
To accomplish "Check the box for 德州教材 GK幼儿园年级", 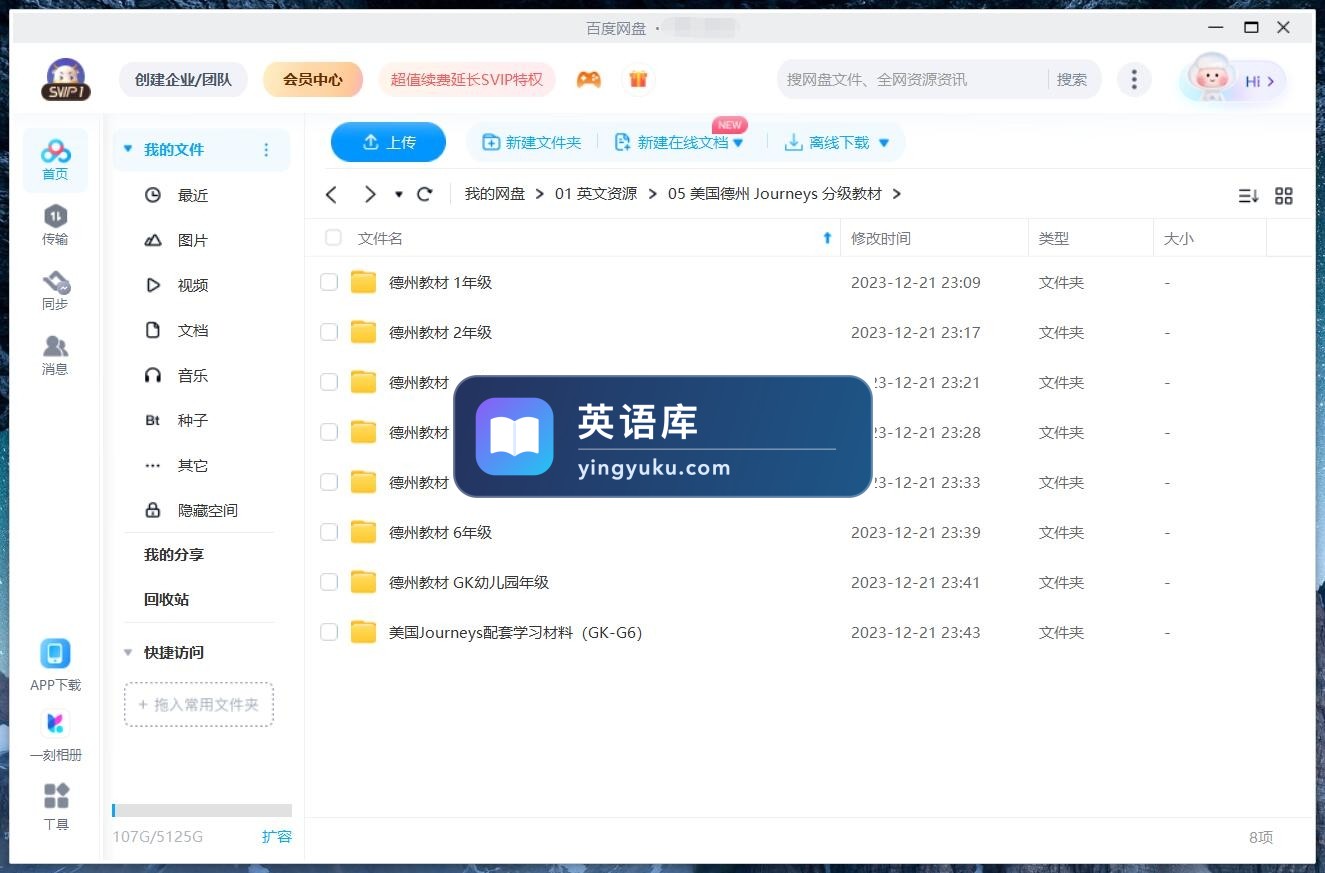I will pos(329,582).
